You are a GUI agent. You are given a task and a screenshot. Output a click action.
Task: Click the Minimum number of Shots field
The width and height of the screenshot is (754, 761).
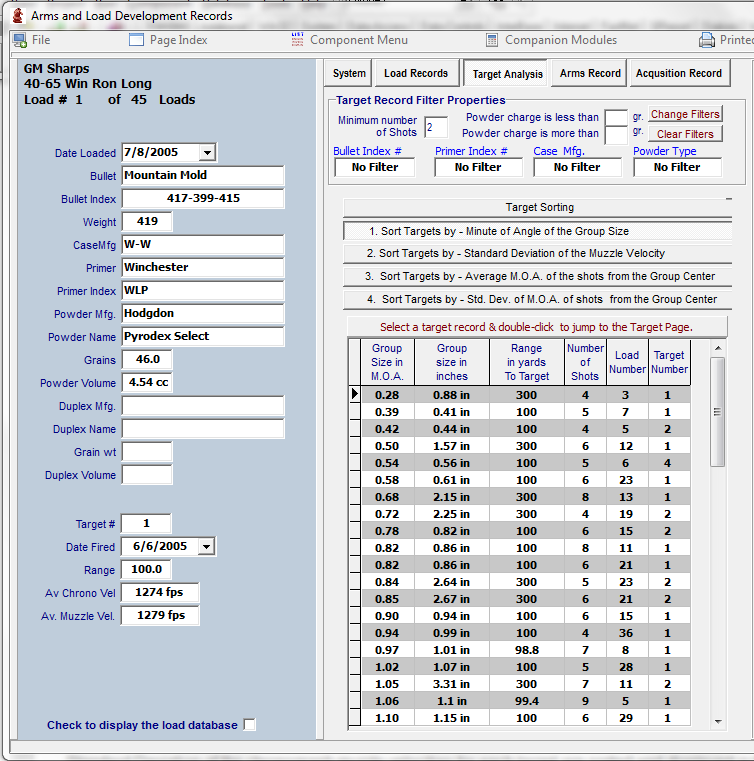[x=436, y=127]
